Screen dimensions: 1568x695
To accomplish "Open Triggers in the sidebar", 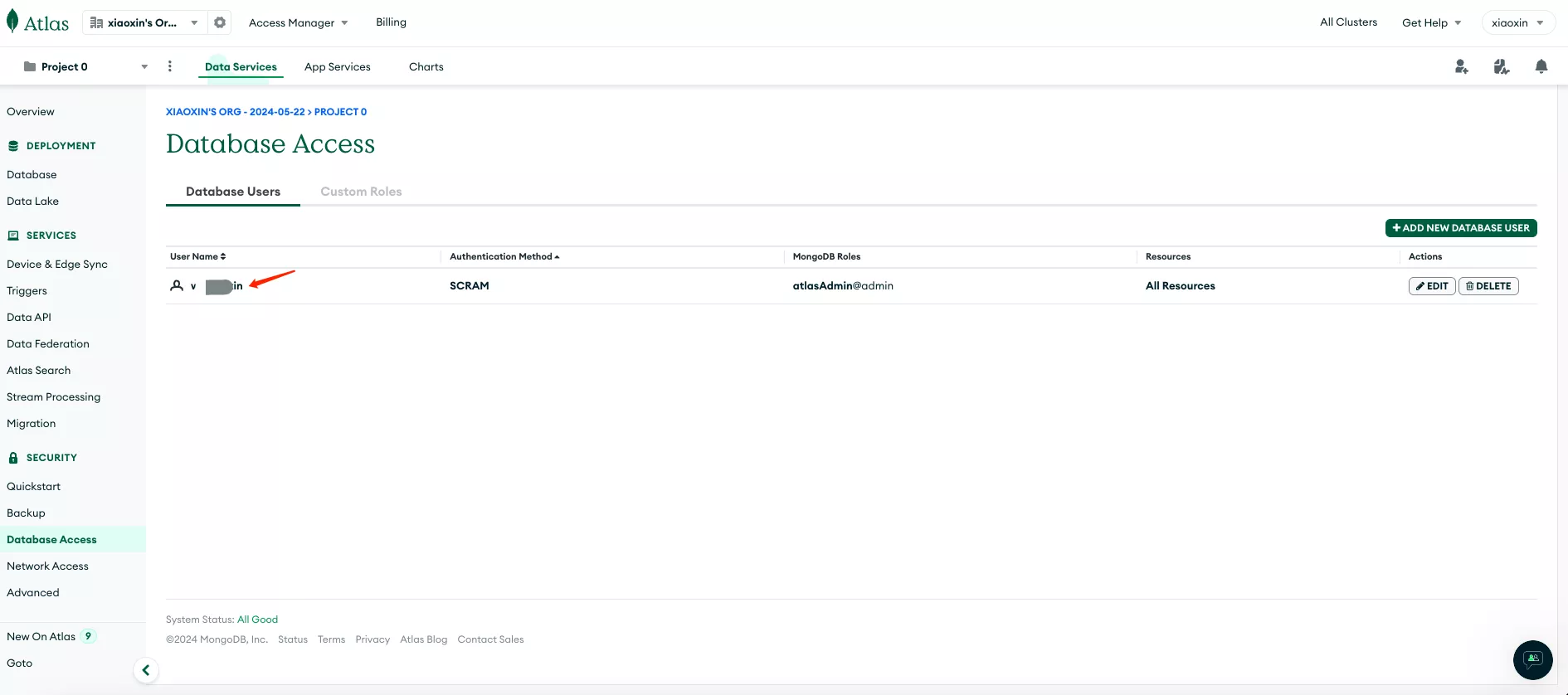I will point(27,291).
